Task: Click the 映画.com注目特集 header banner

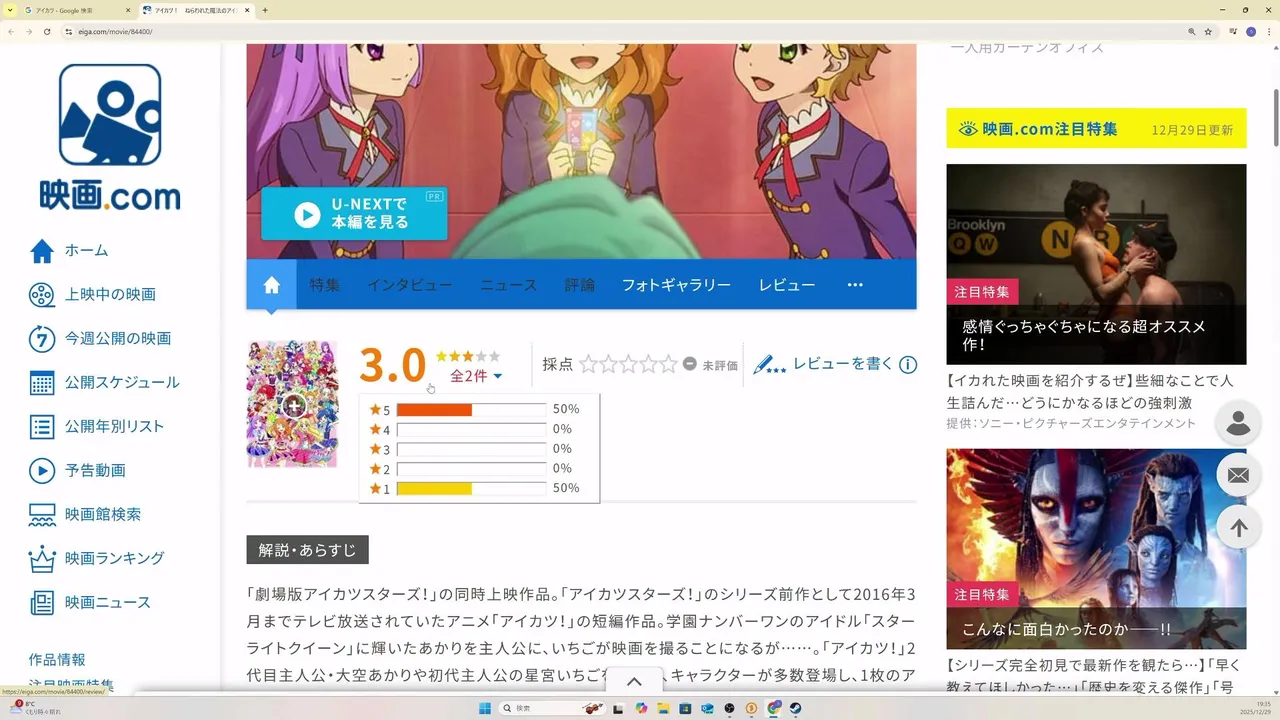Action: pyautogui.click(x=1097, y=128)
